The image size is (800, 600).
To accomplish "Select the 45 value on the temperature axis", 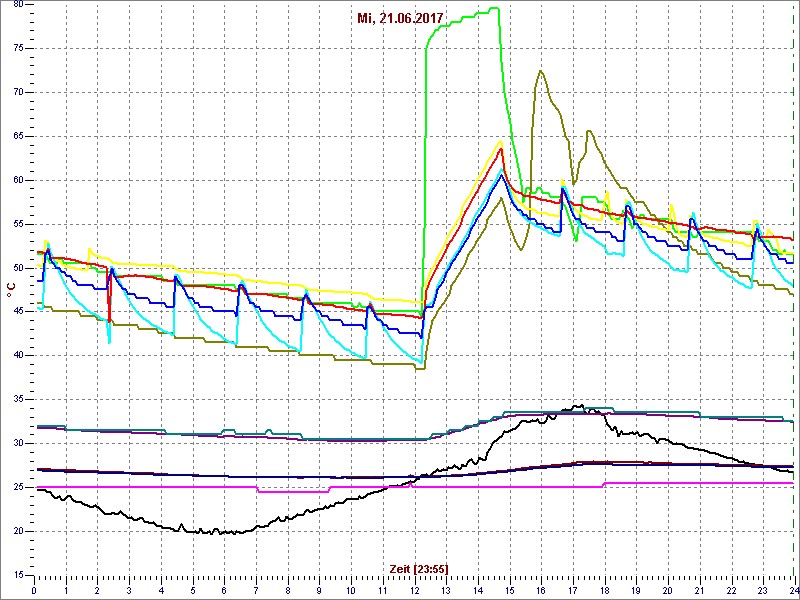I will (x=17, y=312).
